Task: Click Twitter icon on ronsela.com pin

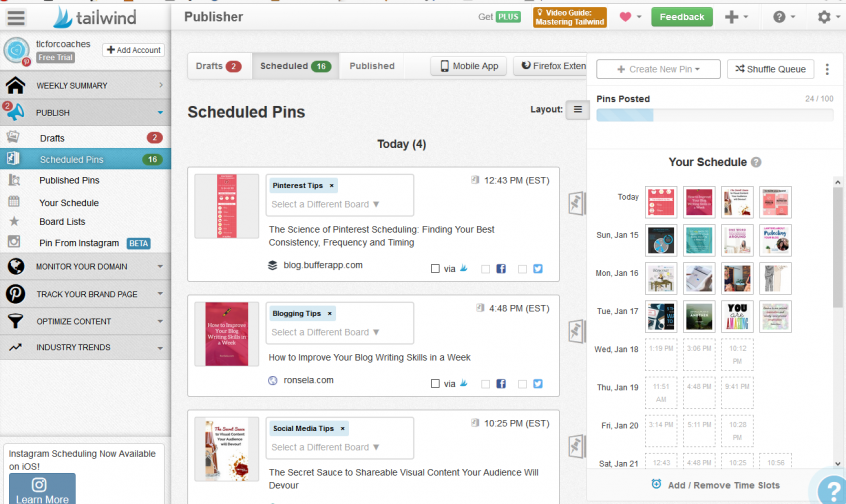Action: [538, 384]
